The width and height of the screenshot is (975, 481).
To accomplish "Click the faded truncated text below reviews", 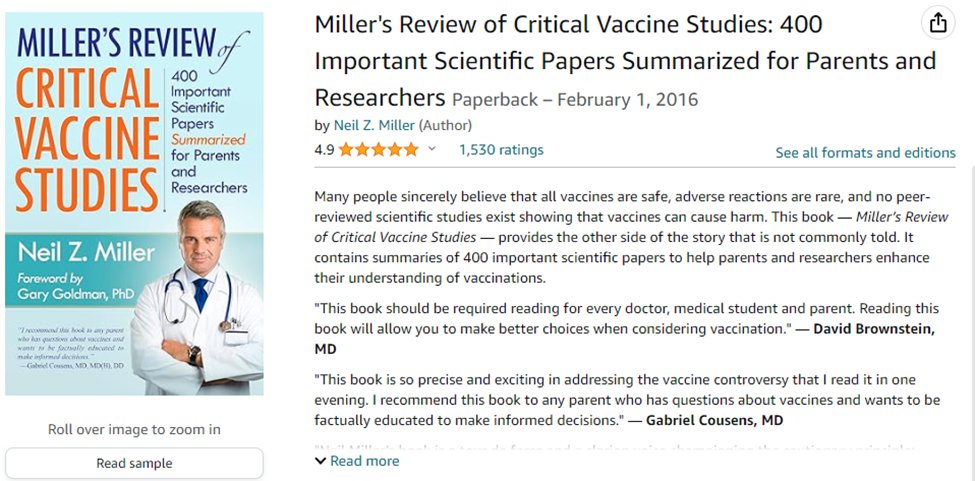I will coord(627,446).
